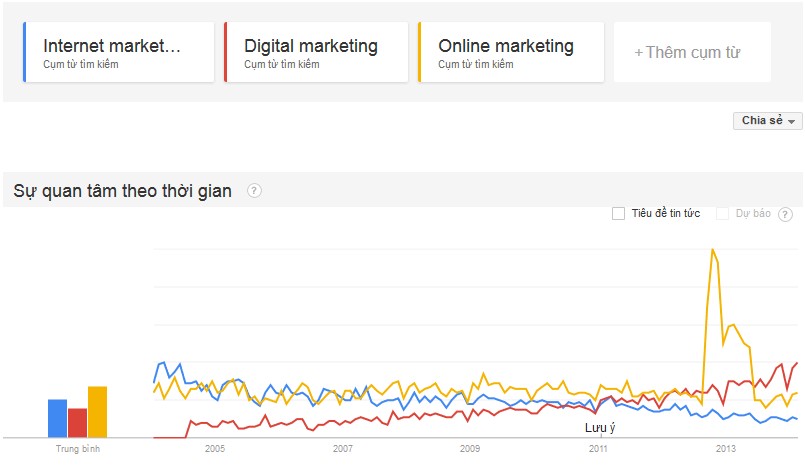Click the "Trung bình" label under bars
This screenshot has width=805, height=465.
pos(78,450)
